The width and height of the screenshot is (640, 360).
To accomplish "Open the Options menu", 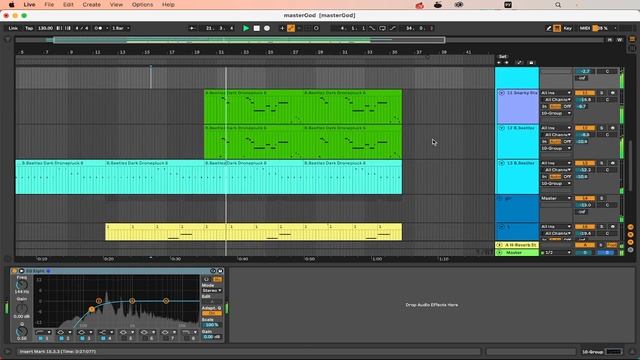I will (142, 5).
